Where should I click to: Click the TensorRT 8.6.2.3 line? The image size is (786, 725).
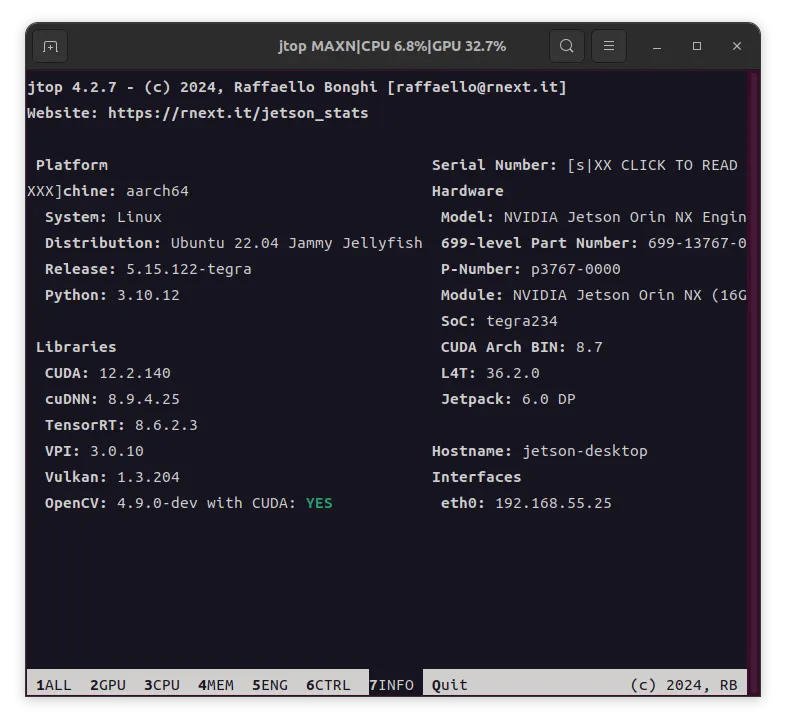pyautogui.click(x=121, y=426)
